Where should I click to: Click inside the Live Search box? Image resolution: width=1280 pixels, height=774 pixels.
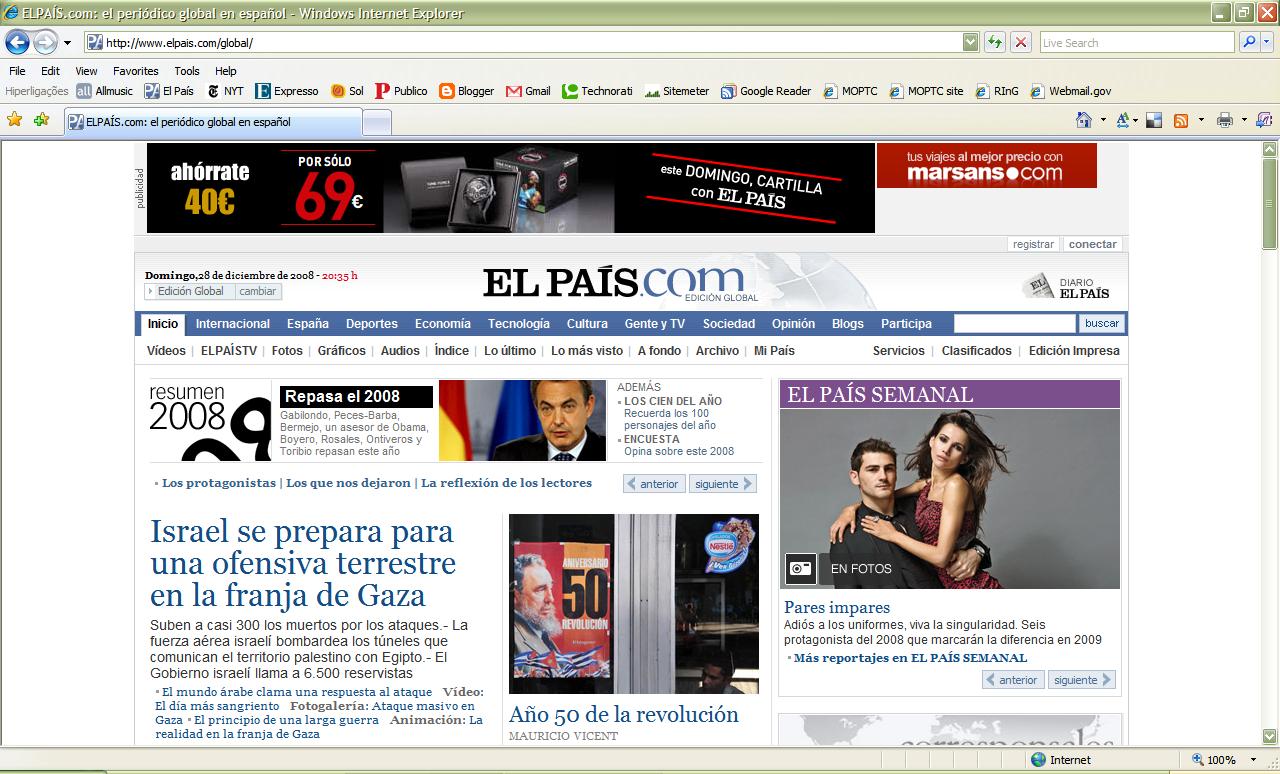[1136, 42]
